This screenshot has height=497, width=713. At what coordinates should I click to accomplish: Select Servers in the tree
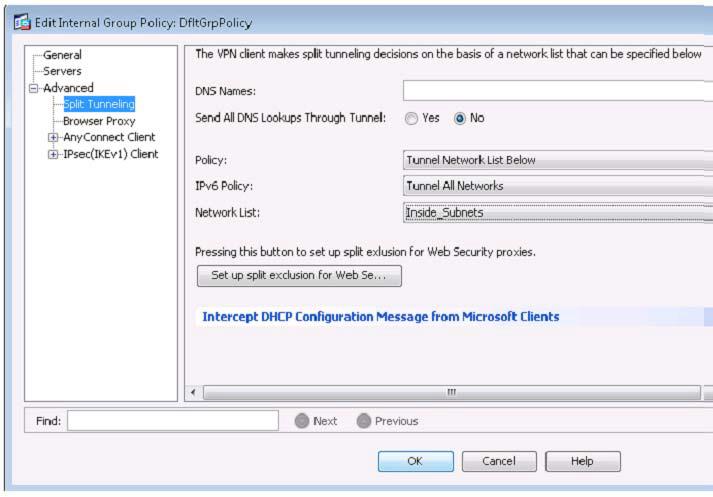coord(62,71)
